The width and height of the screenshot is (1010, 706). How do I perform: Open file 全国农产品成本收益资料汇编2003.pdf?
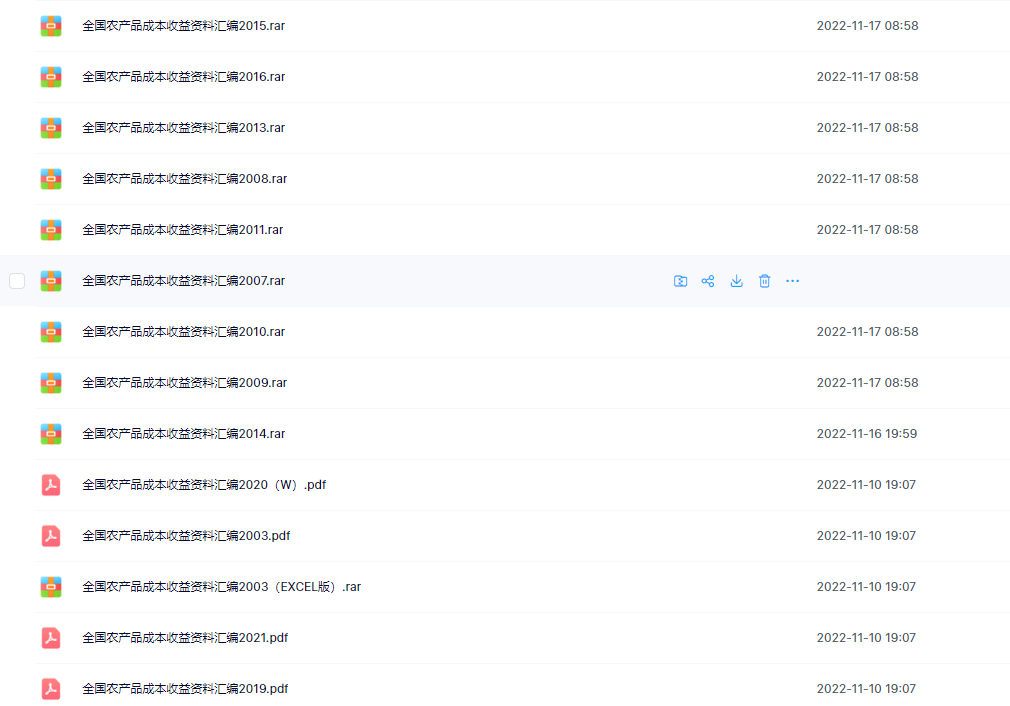click(x=186, y=535)
